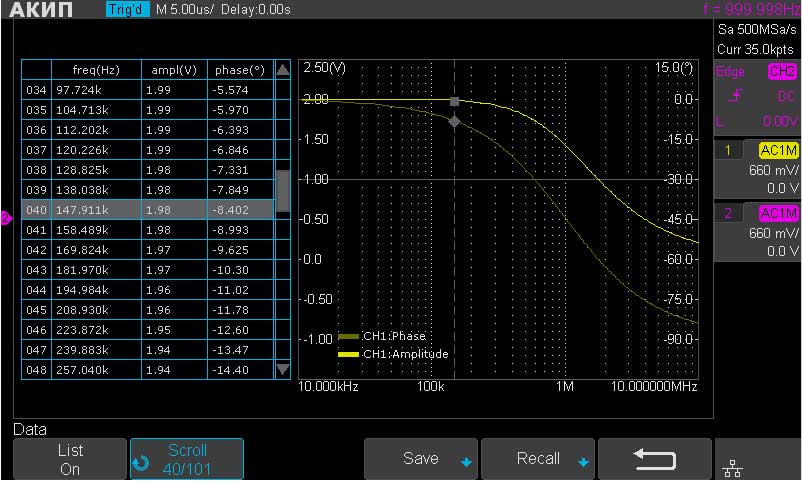Click the Scroll knob rotation icon
The image size is (802, 481).
(140, 459)
